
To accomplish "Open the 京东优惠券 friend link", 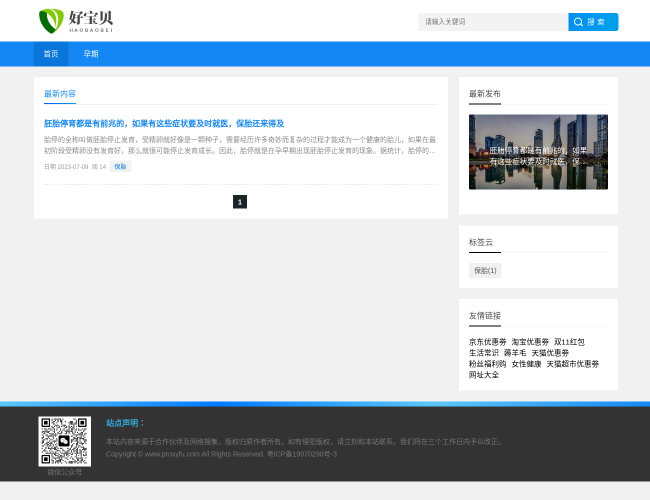I will tap(488, 342).
